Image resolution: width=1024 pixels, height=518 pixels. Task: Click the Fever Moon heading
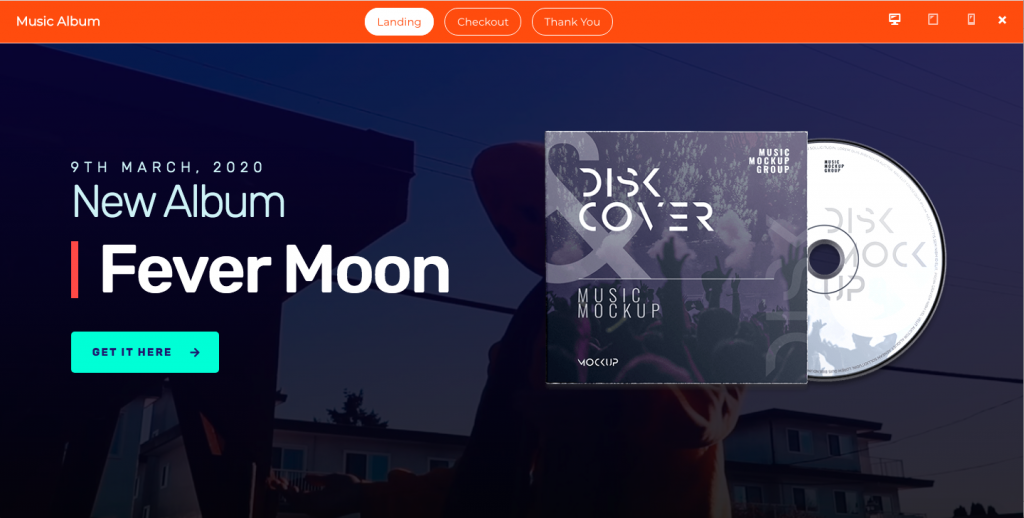point(275,269)
